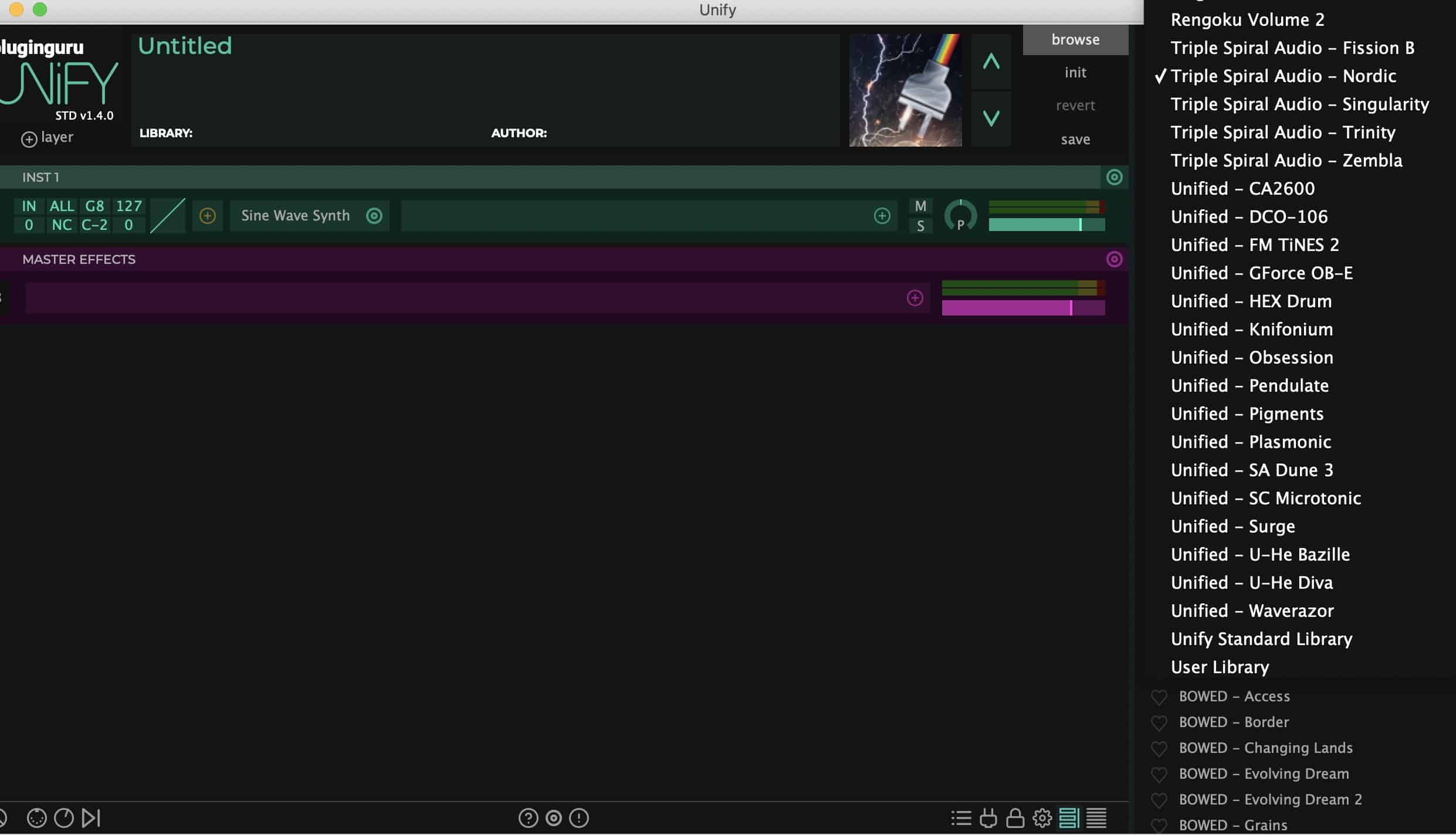Select Unified - CA2600 library
This screenshot has width=1456, height=835.
pyautogui.click(x=1242, y=189)
